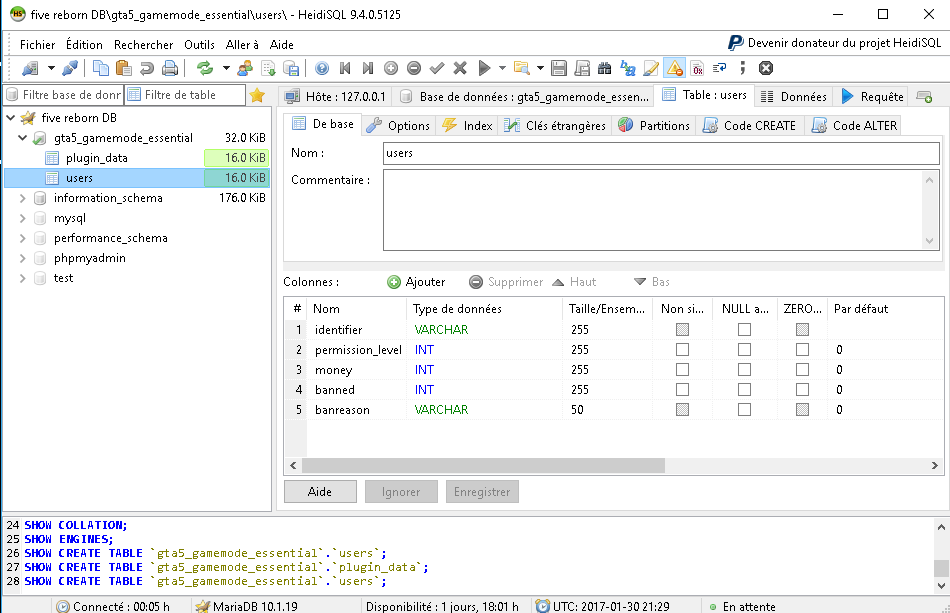Screen dimensions: 950x613
Task: Jump to last row icon
Action: (368, 68)
